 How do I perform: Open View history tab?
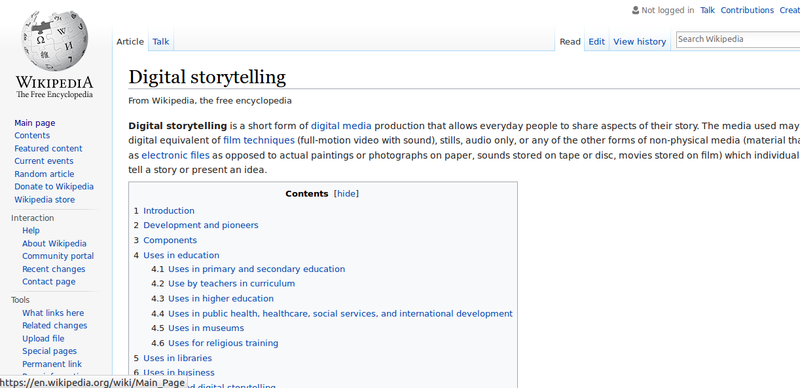[x=639, y=42]
